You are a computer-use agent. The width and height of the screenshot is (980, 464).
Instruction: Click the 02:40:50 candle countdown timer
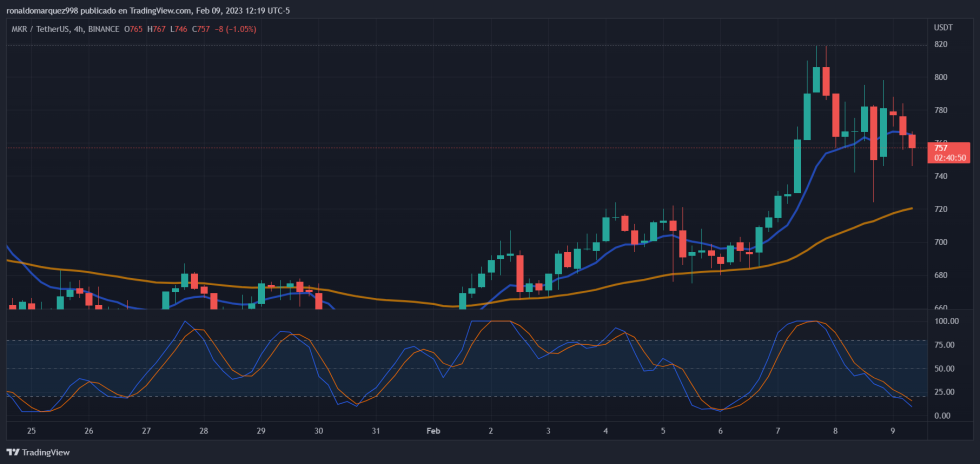click(950, 158)
